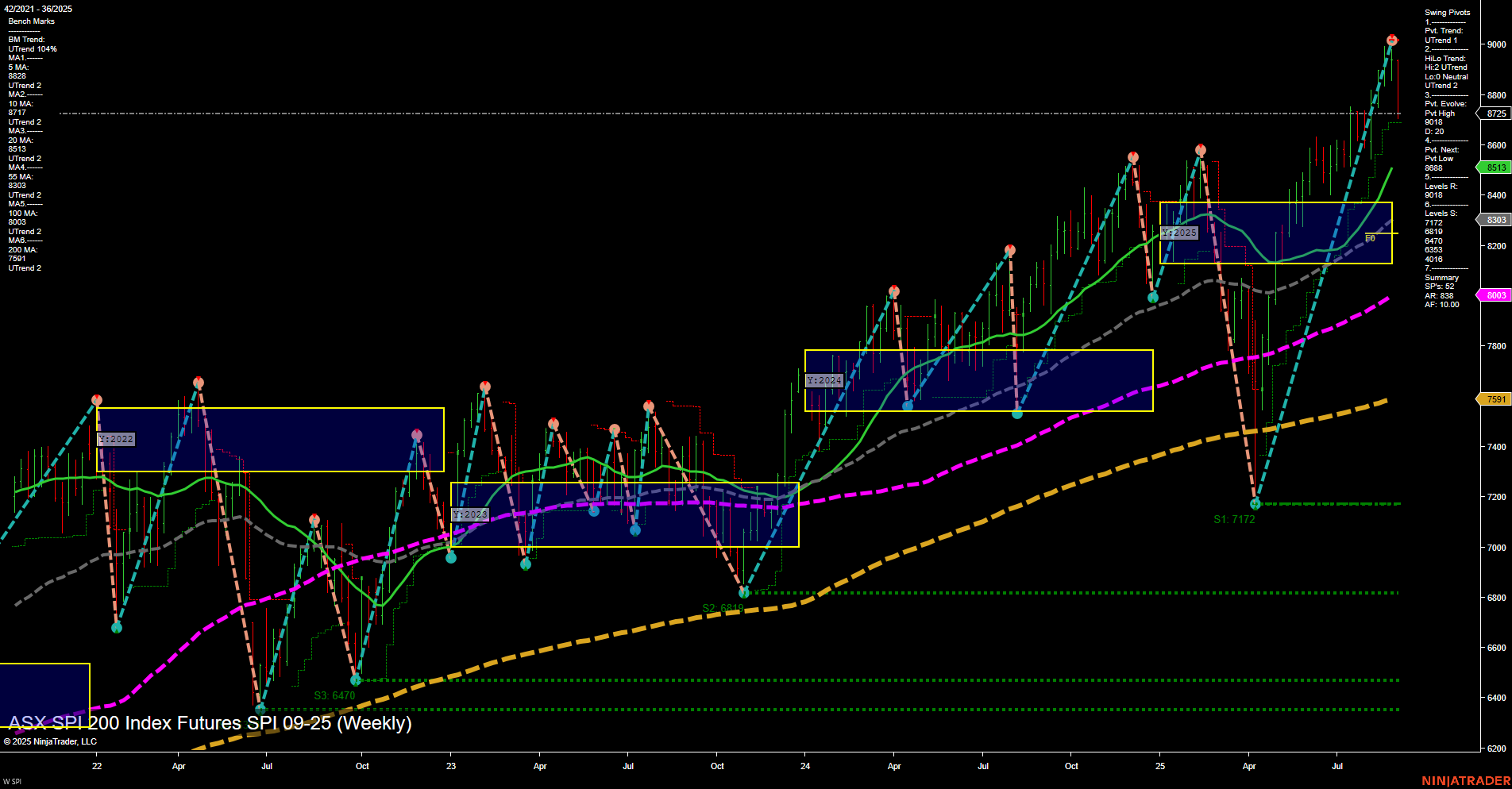The height and width of the screenshot is (789, 1512).
Task: Click the NINJATRADER logo bottom right
Action: coord(1467,780)
